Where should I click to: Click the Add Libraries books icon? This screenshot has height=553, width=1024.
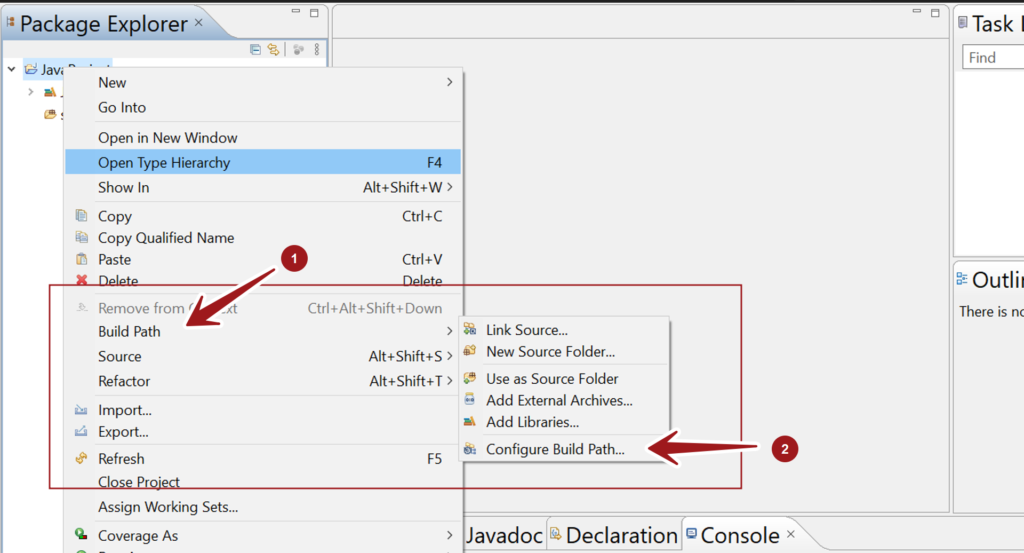click(470, 422)
